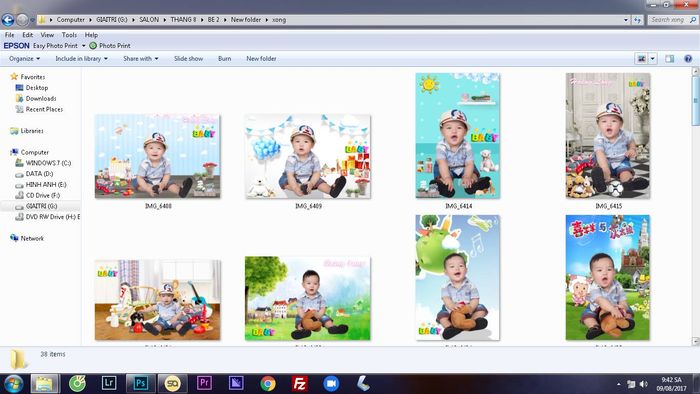Viewport: 700px width, 394px height.
Task: Expand the Easy Photo Print dropdown arrow
Action: coord(83,46)
